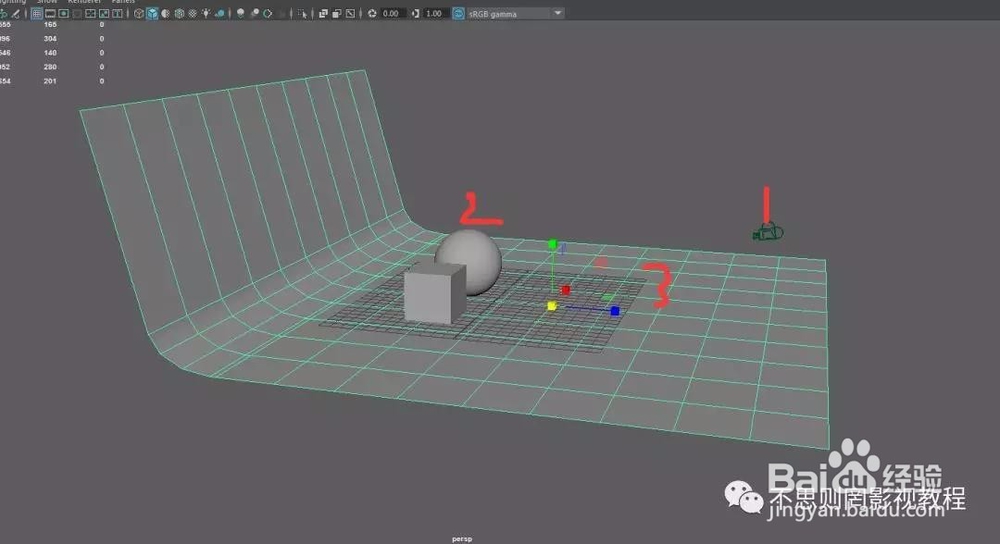This screenshot has width=1000, height=544.
Task: Click the arrow beside sRGB gamma
Action: tap(558, 13)
